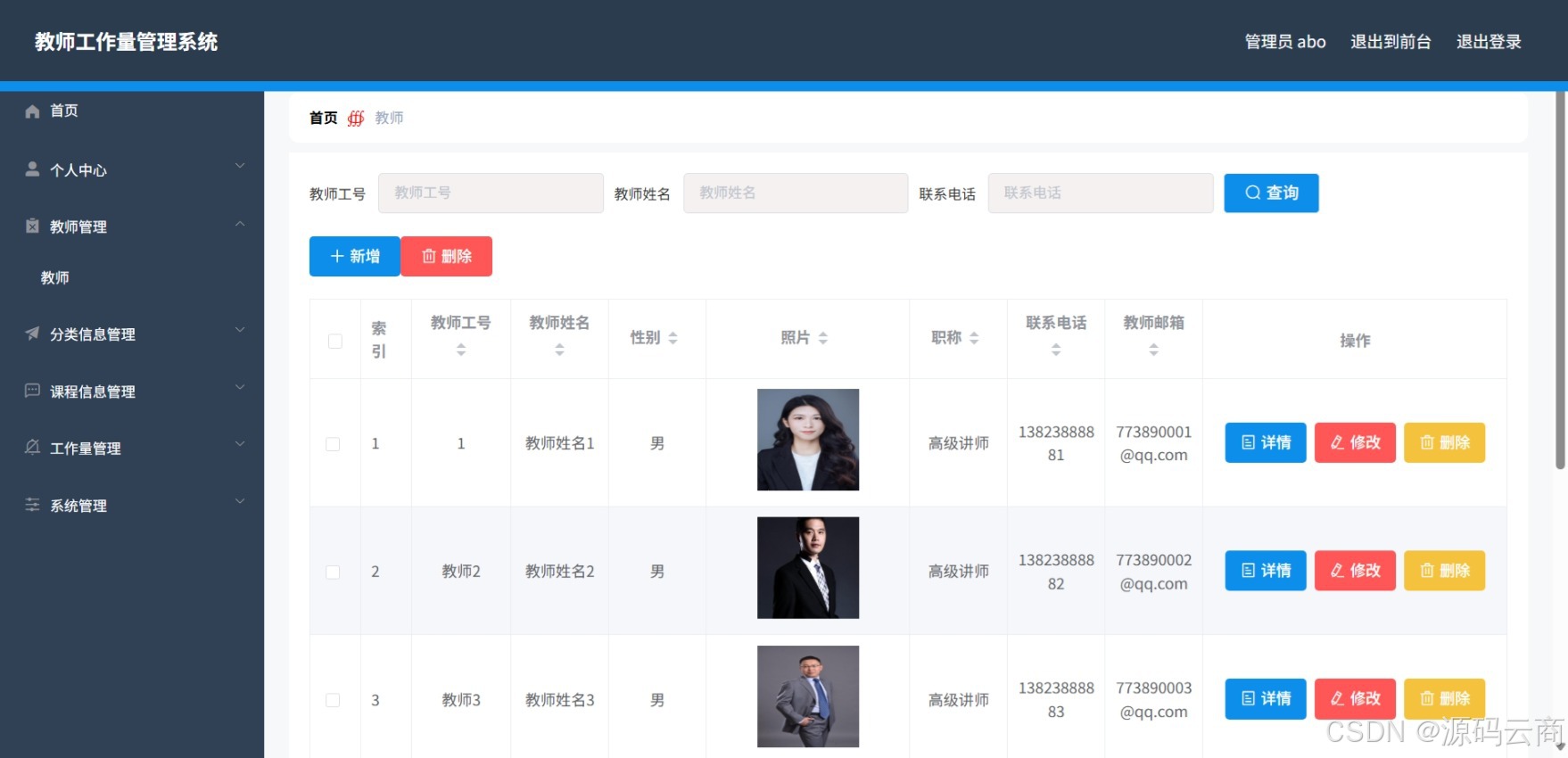
Task: Click the page's vertical scrollbar thumb
Action: coord(1561,280)
